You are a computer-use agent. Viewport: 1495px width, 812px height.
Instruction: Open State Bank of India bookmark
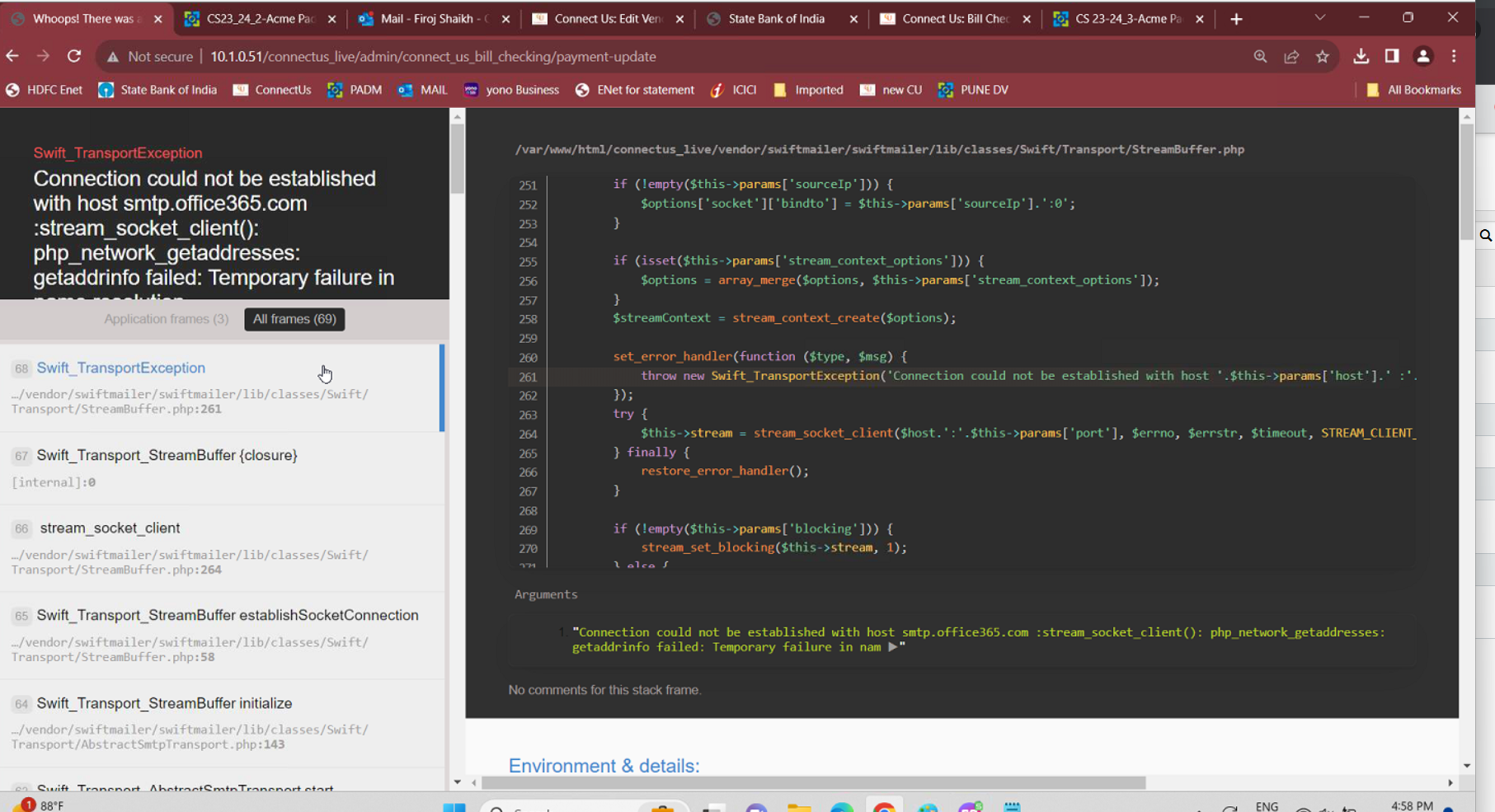point(157,90)
